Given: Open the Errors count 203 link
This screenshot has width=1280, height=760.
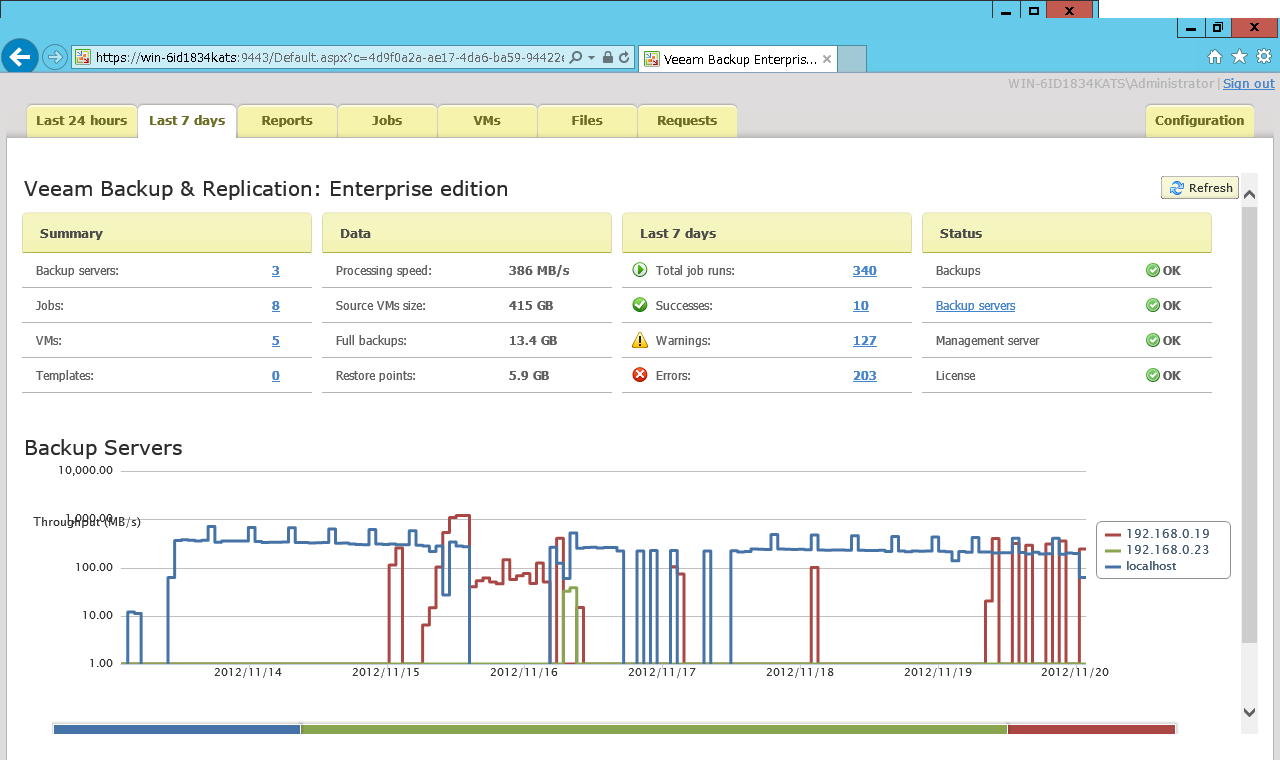Looking at the screenshot, I should click(x=864, y=376).
